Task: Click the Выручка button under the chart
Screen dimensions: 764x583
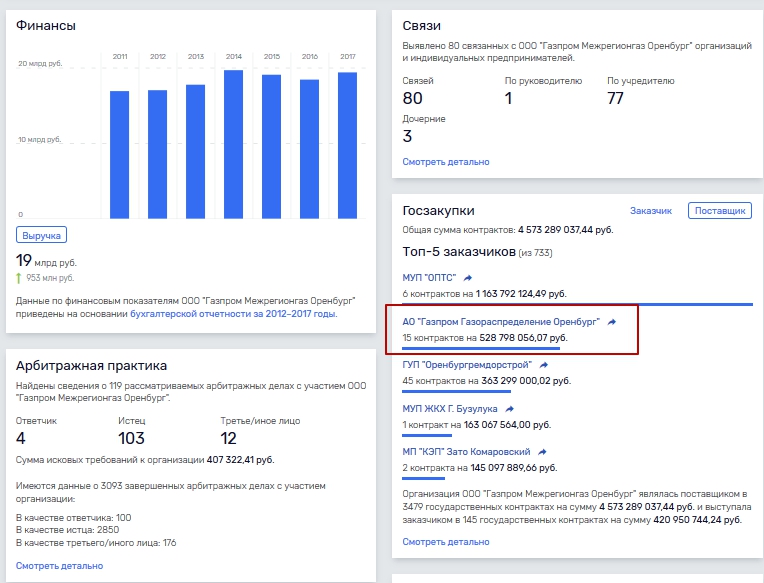Action: click(41, 235)
